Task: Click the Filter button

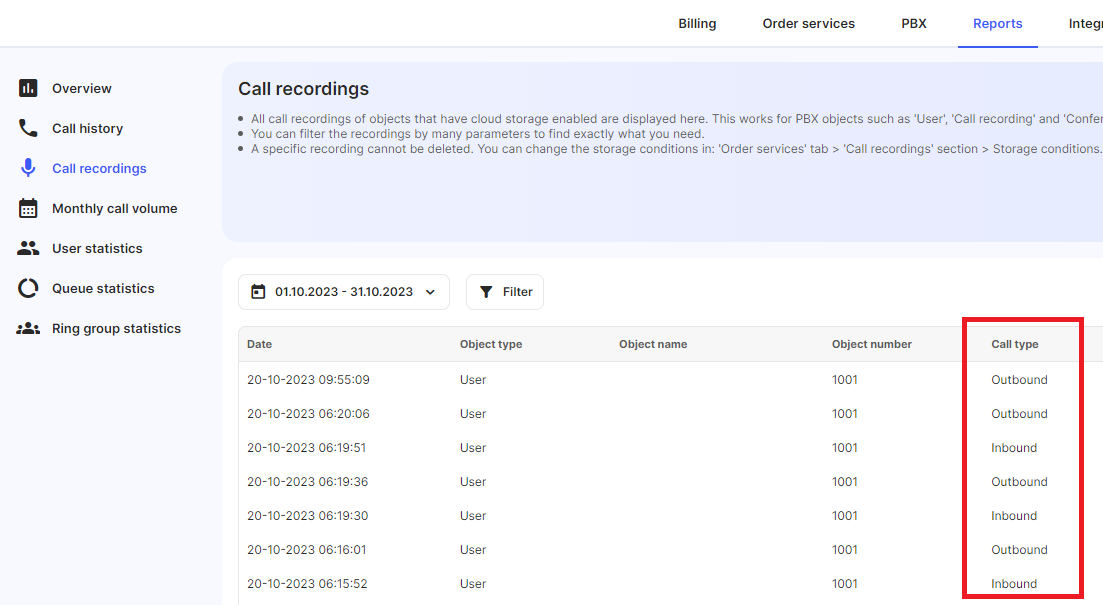Action: pyautogui.click(x=505, y=292)
